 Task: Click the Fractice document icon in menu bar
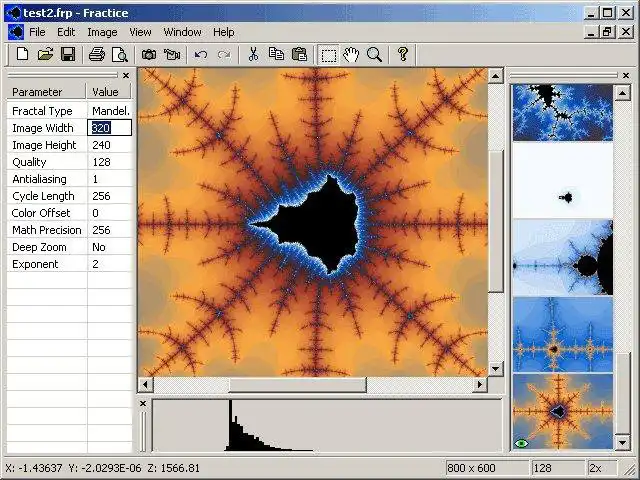point(16,32)
